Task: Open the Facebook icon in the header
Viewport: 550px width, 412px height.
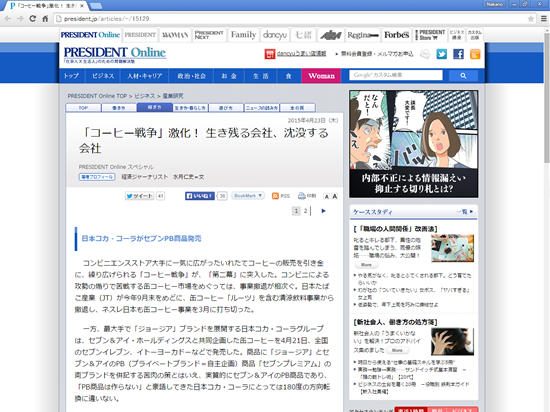Action: coord(458,54)
